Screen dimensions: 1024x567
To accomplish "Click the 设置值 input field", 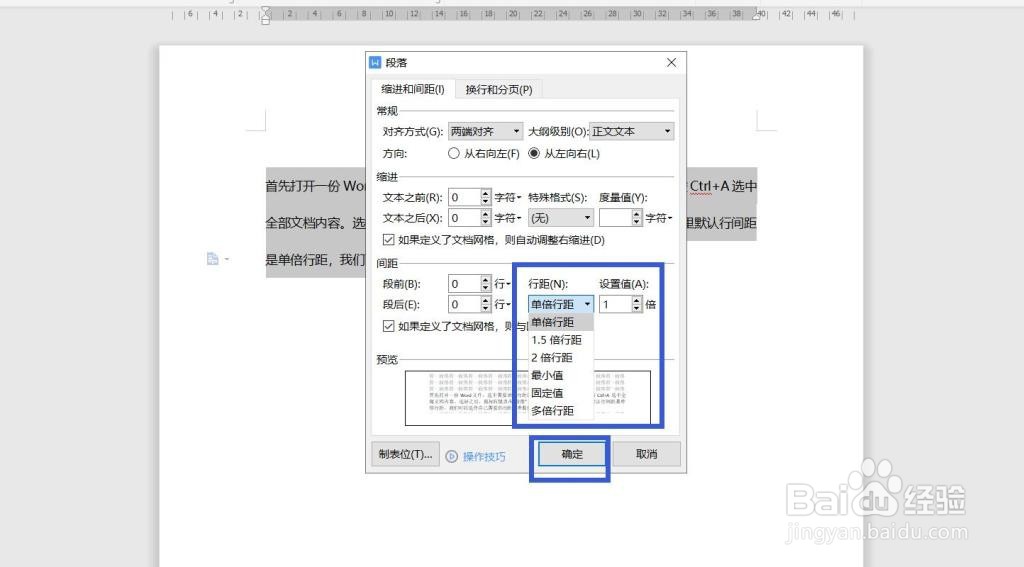I will 616,304.
